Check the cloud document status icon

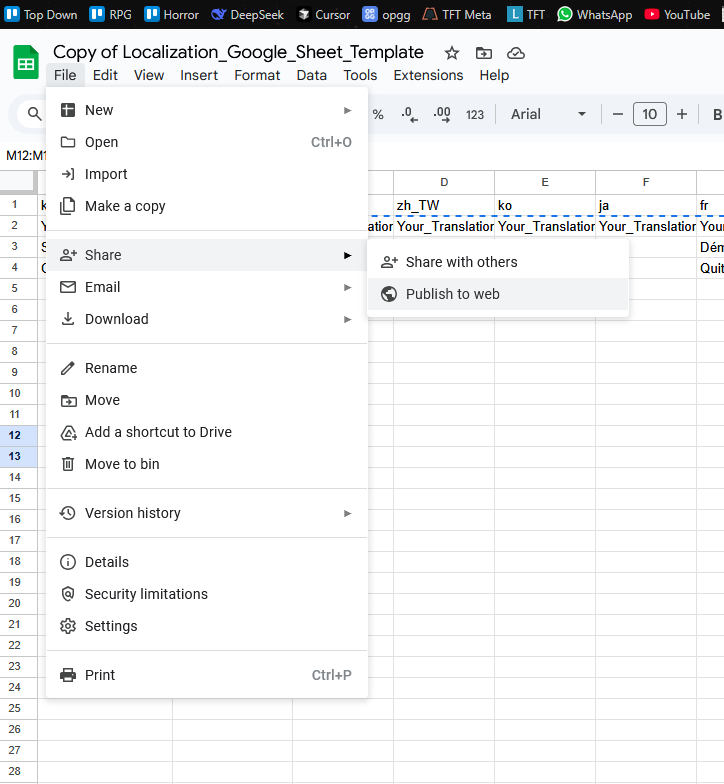(516, 53)
